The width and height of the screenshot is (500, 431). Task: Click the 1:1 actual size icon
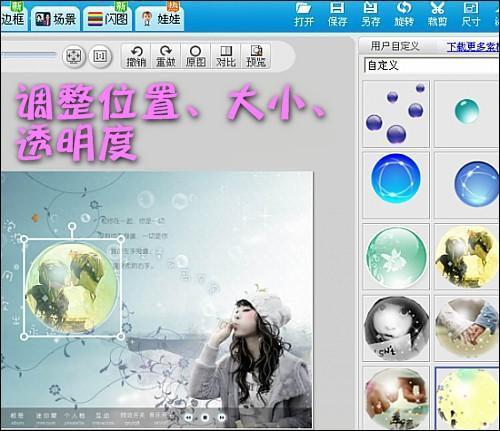coord(100,56)
